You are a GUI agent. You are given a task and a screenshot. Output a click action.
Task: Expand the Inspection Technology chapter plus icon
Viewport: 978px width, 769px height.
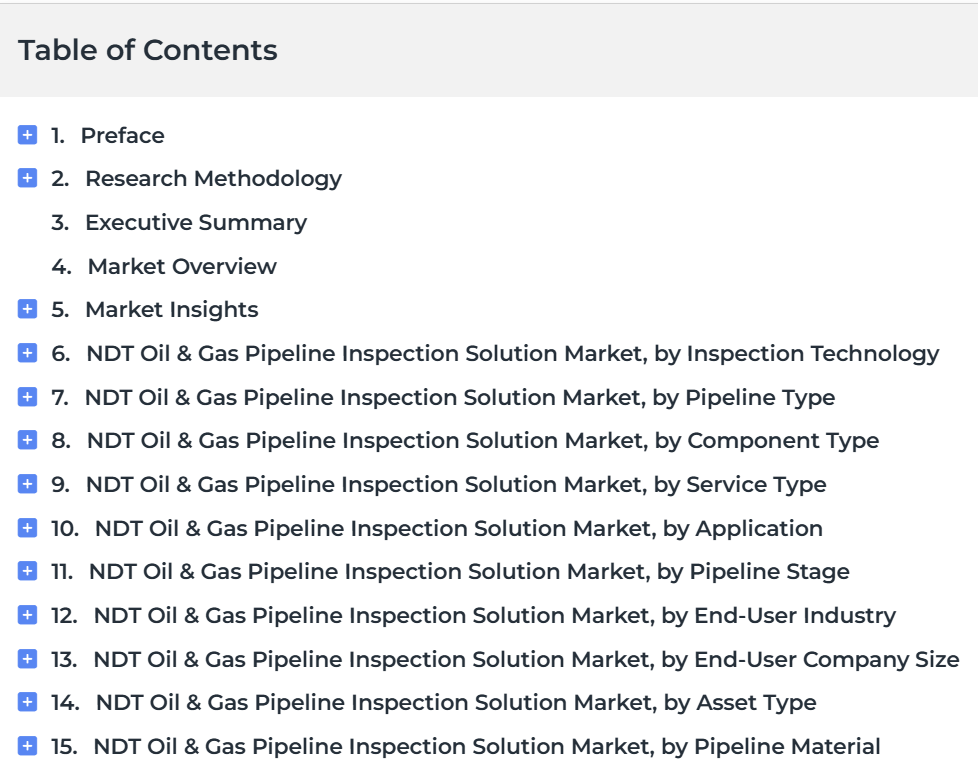(x=27, y=353)
